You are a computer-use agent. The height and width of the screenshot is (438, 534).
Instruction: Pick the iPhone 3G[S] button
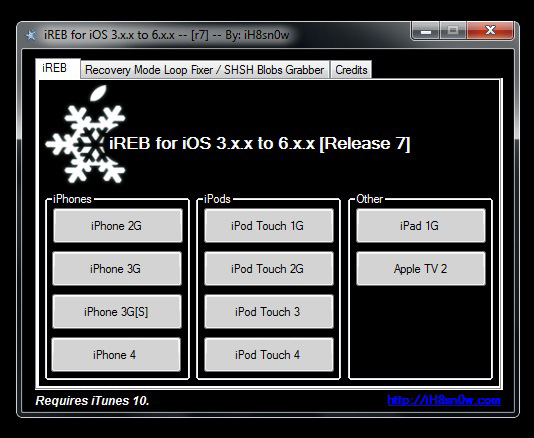click(x=117, y=311)
